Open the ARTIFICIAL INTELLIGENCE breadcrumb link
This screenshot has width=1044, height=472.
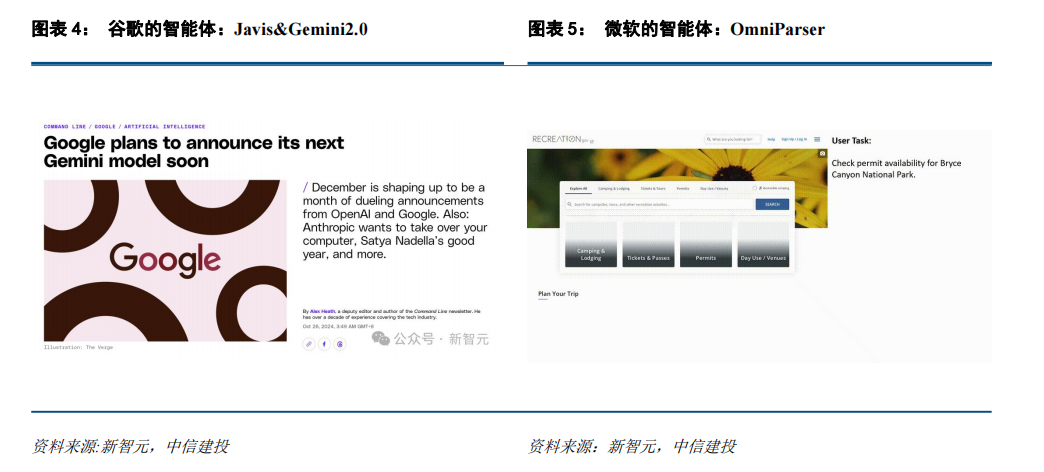(164, 126)
